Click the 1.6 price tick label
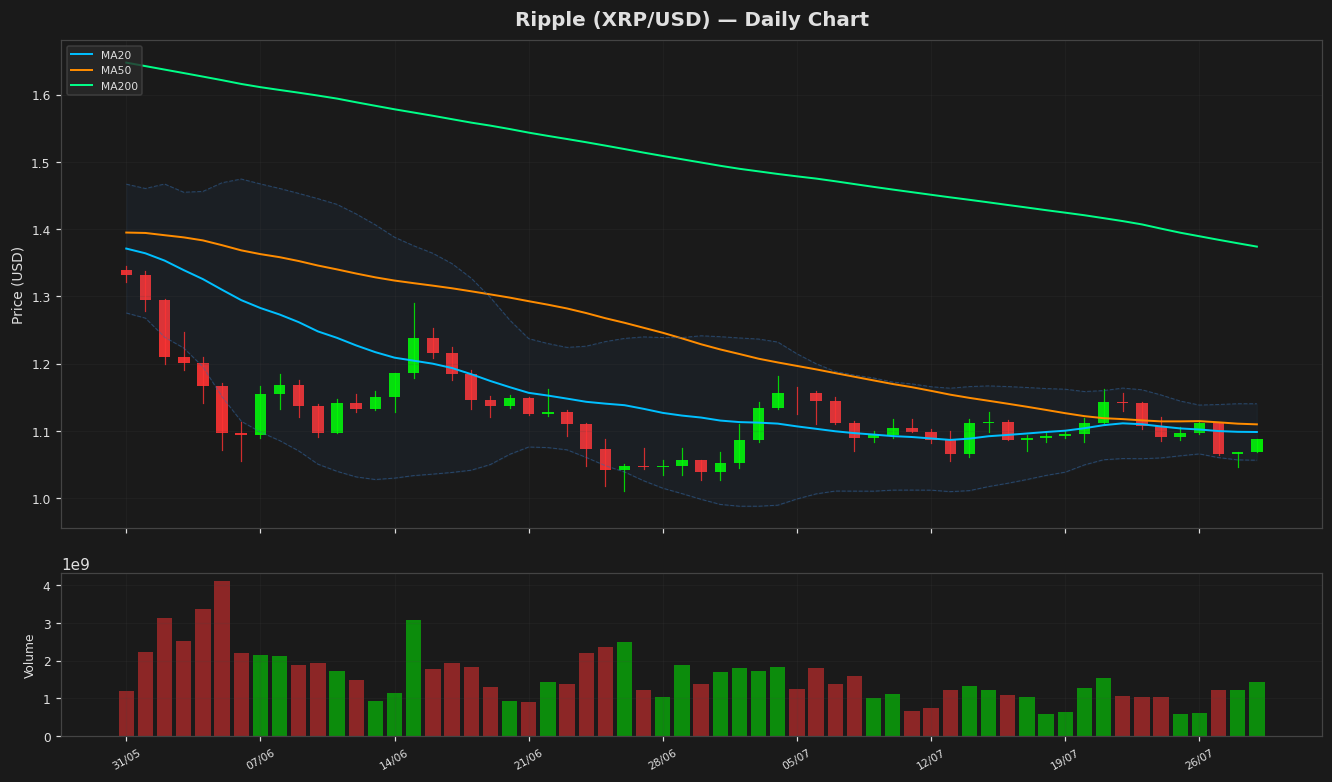The width and height of the screenshot is (1332, 782). coord(41,96)
